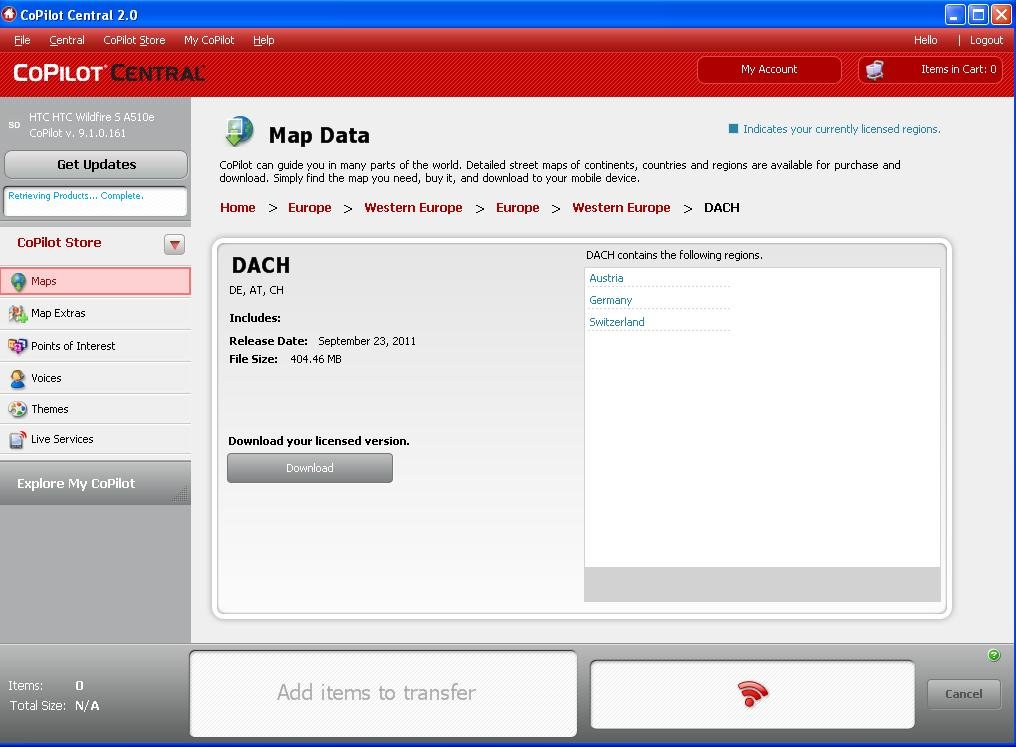Click the second Europe breadcrumb link

518,207
